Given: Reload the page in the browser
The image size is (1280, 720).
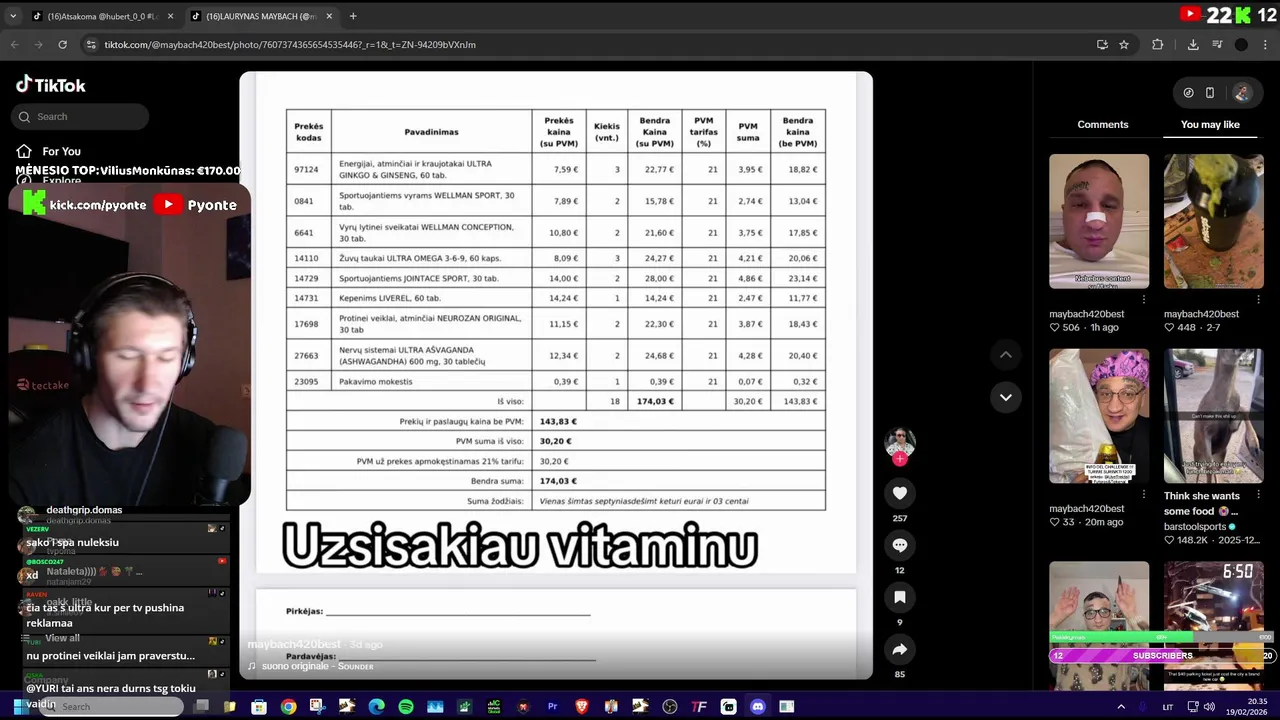Looking at the screenshot, I should 62,44.
